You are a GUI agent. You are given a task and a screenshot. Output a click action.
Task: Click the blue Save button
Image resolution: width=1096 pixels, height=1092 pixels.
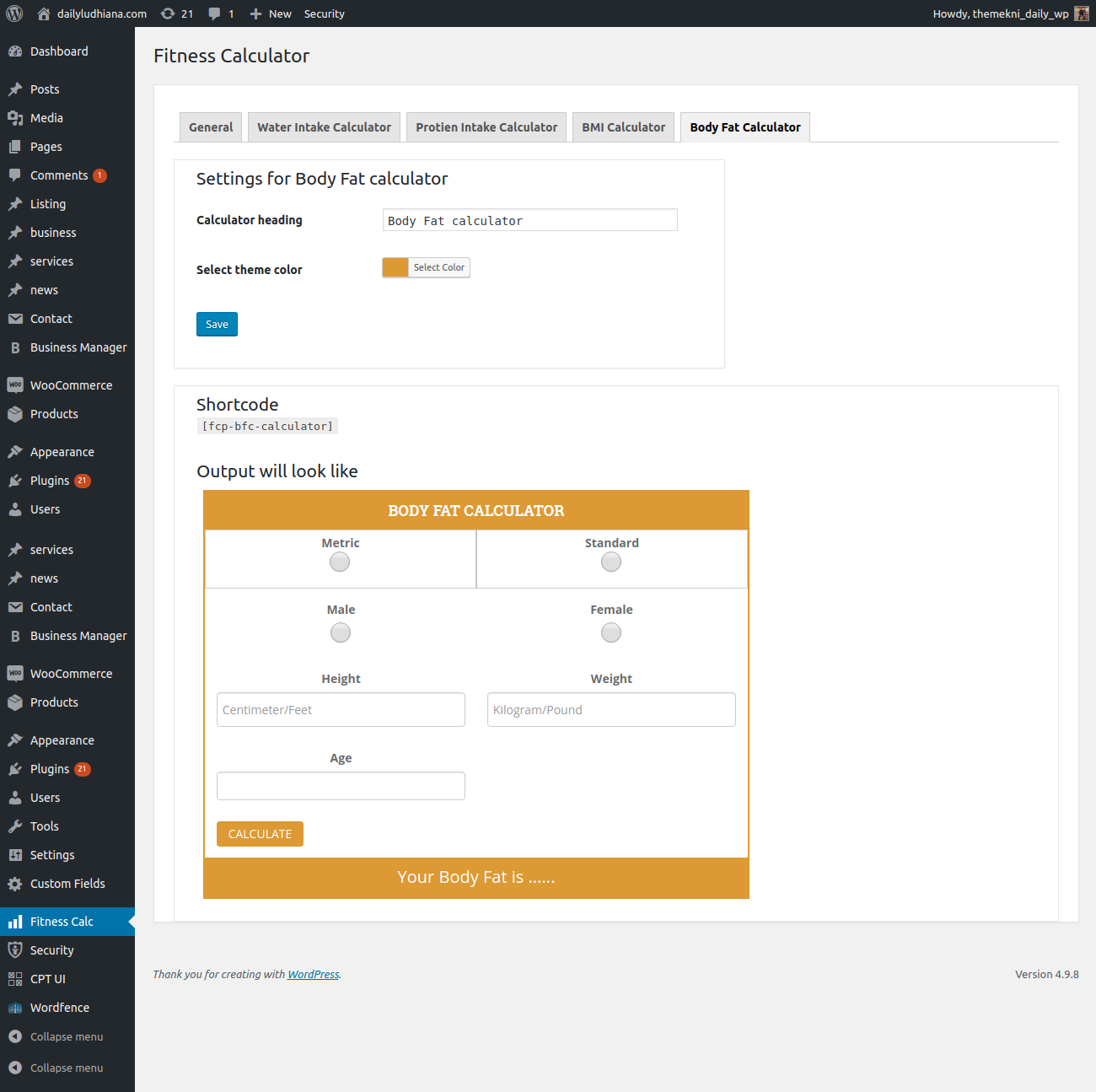pos(217,325)
